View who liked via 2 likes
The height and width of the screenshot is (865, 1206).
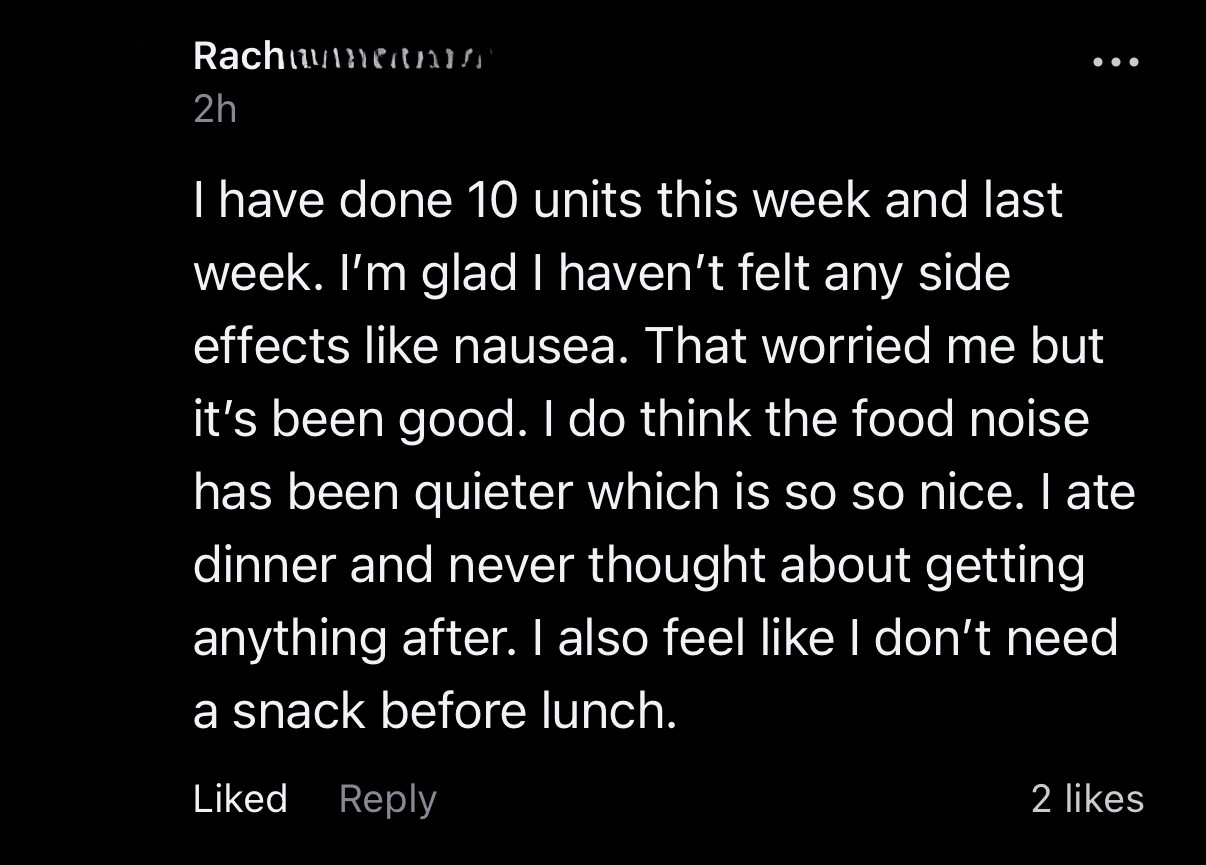pos(1087,798)
